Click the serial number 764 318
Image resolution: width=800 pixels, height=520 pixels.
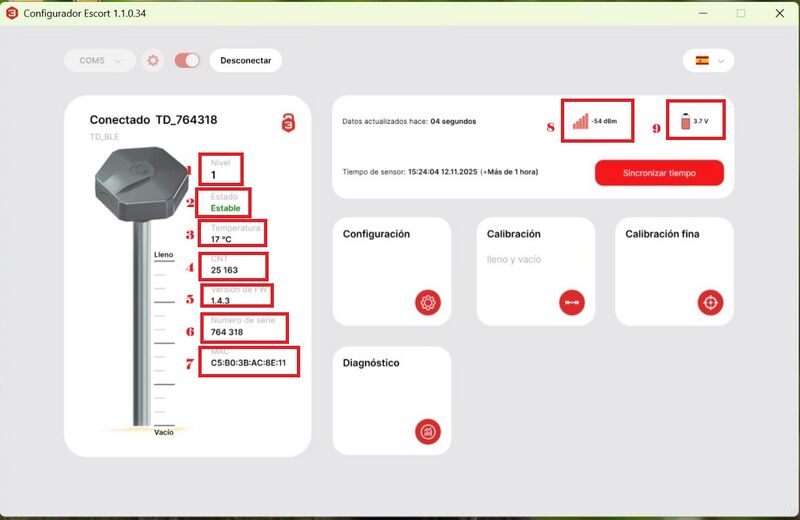(x=227, y=332)
